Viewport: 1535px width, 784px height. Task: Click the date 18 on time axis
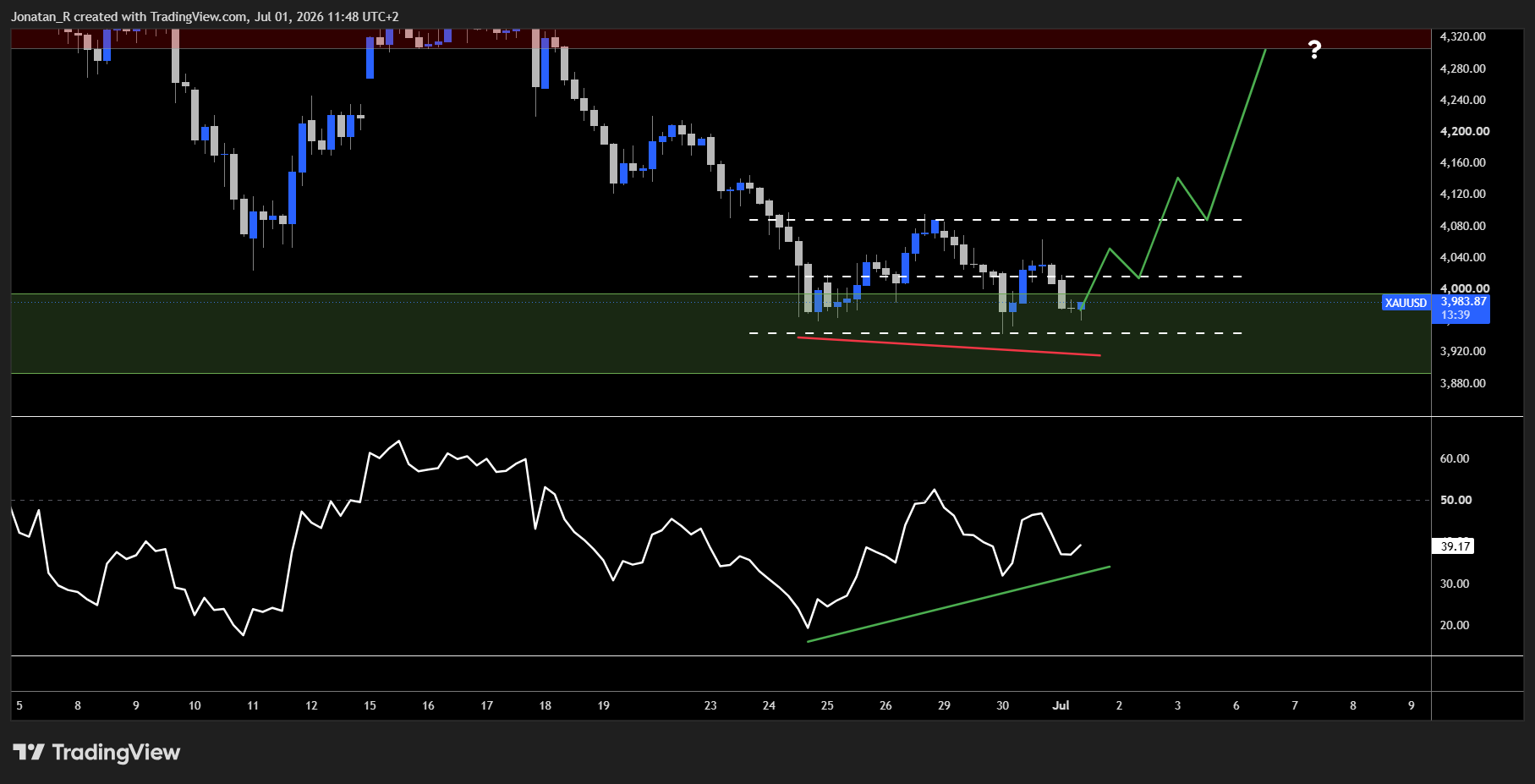pyautogui.click(x=545, y=705)
